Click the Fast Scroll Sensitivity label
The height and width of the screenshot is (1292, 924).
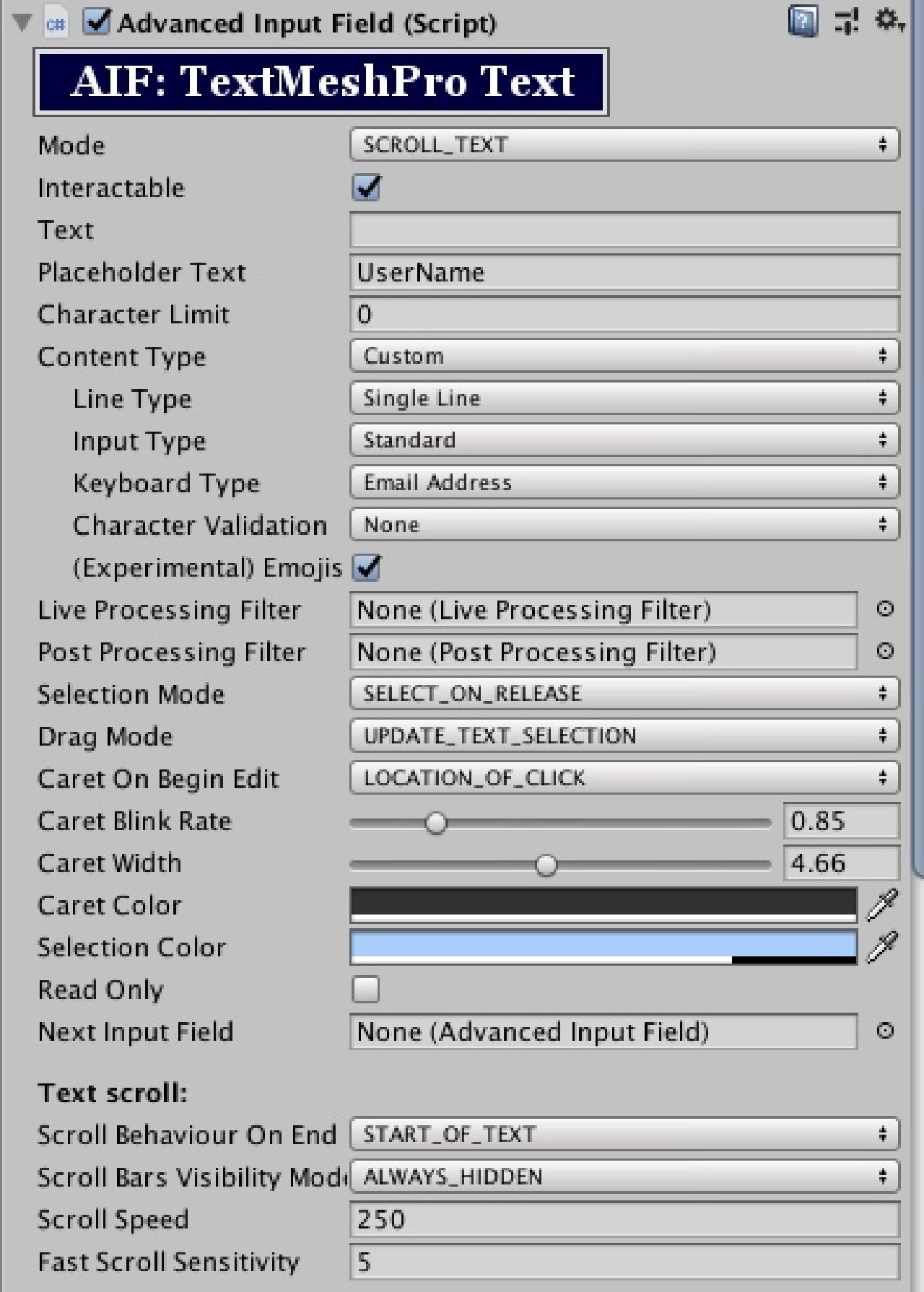(168, 1262)
